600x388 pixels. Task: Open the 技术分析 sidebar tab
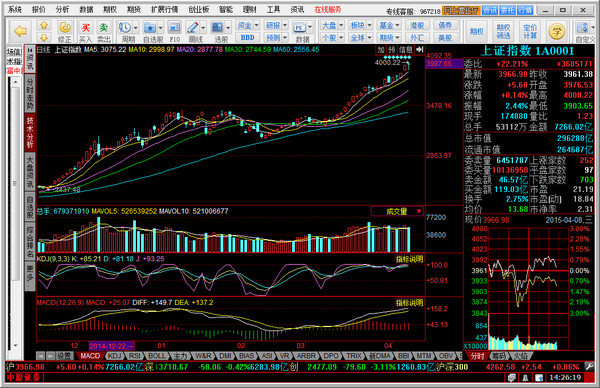click(30, 132)
